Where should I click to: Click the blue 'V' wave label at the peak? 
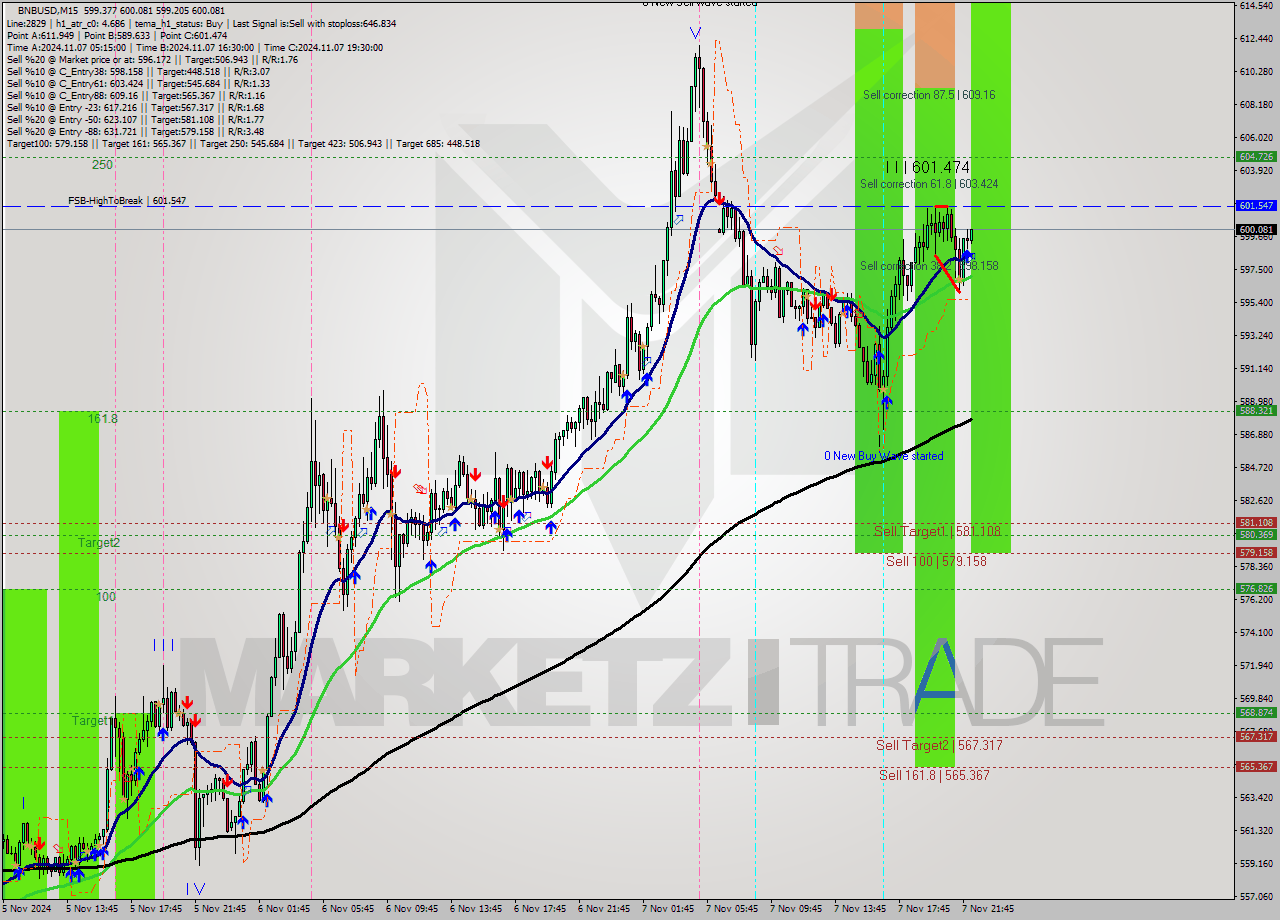695,32
